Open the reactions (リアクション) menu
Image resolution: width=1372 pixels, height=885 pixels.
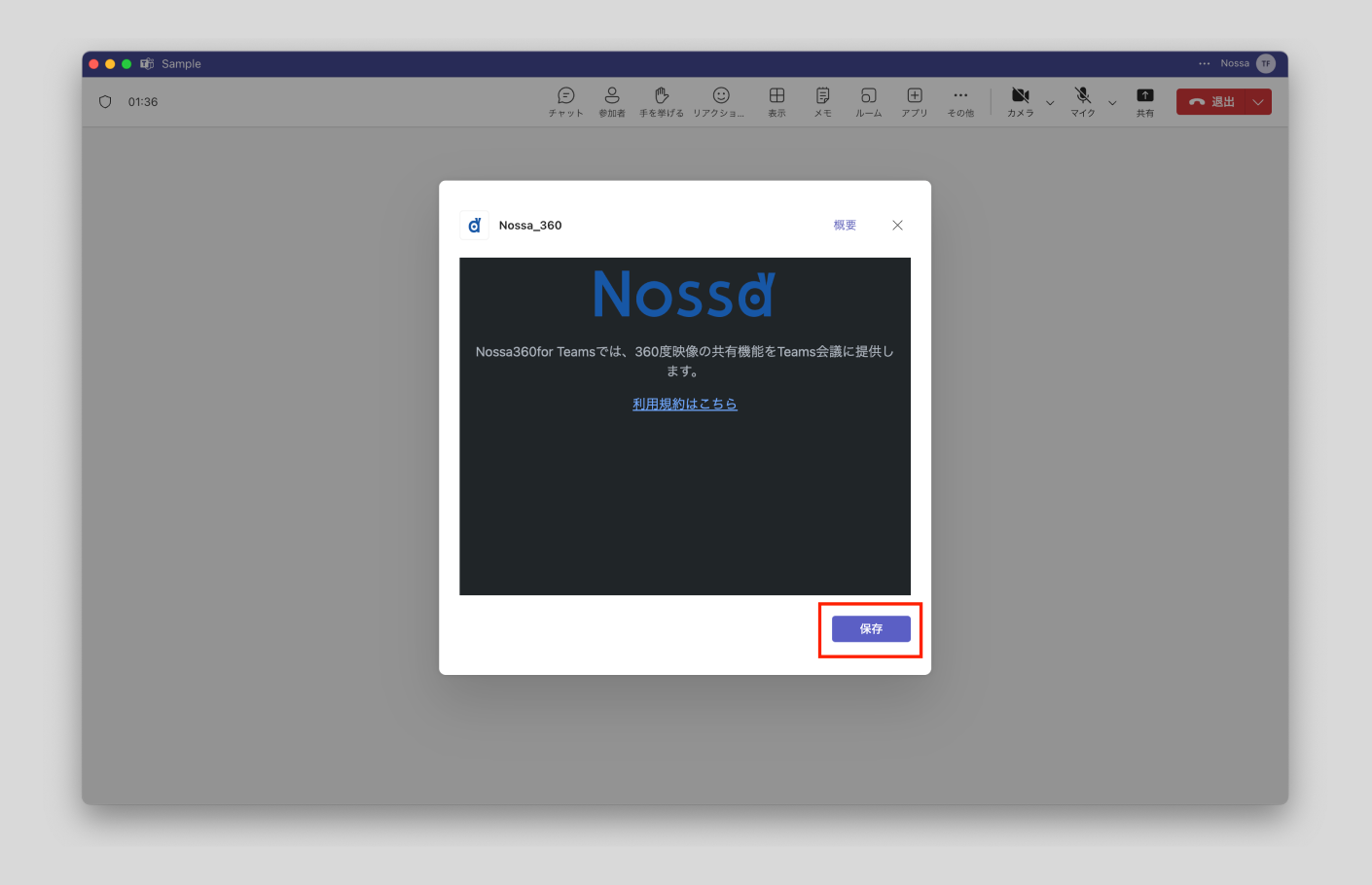(719, 101)
